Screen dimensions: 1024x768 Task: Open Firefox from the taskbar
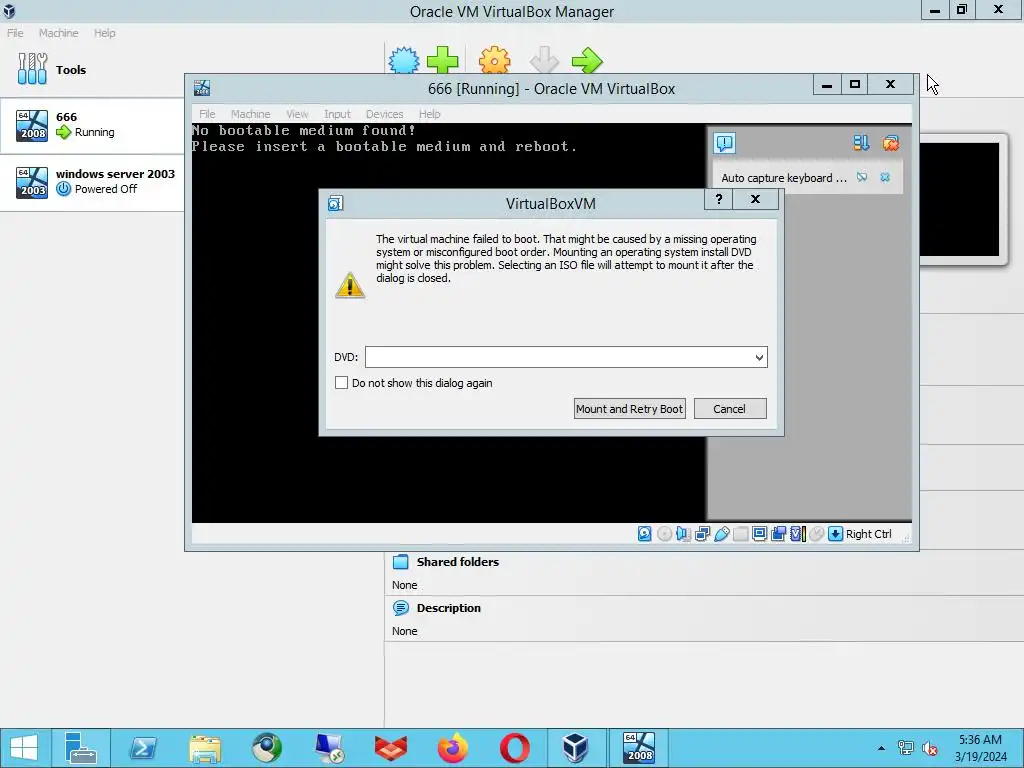[x=453, y=748]
